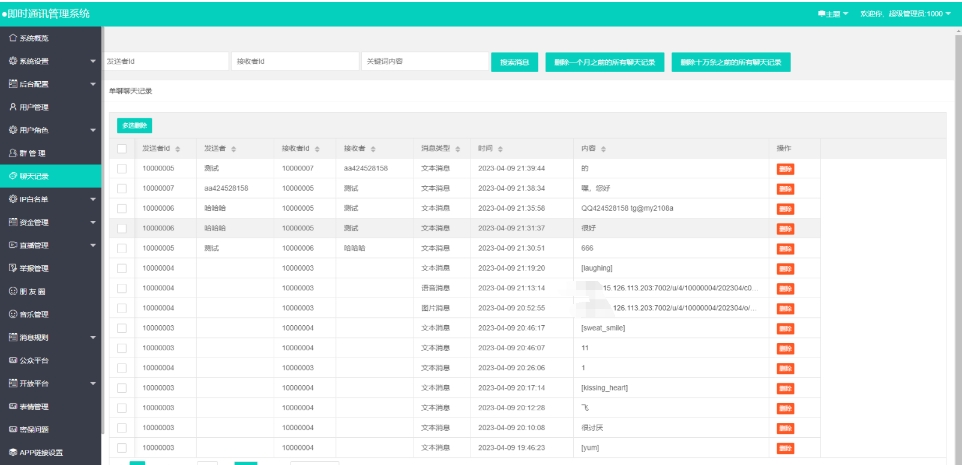Expand the 资金管理 sidebar submenu arrow

93,222
